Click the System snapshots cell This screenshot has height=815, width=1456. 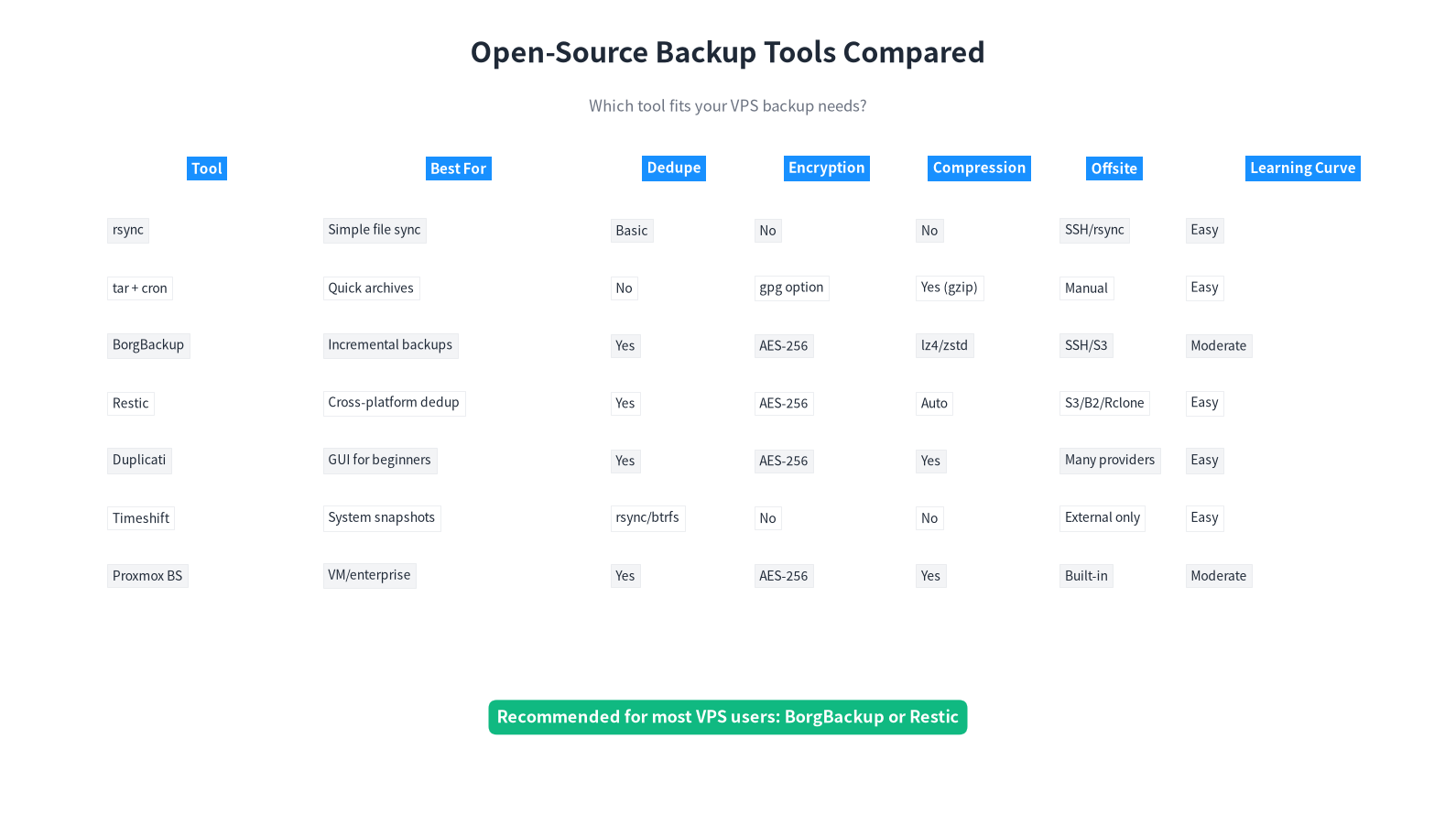(382, 518)
